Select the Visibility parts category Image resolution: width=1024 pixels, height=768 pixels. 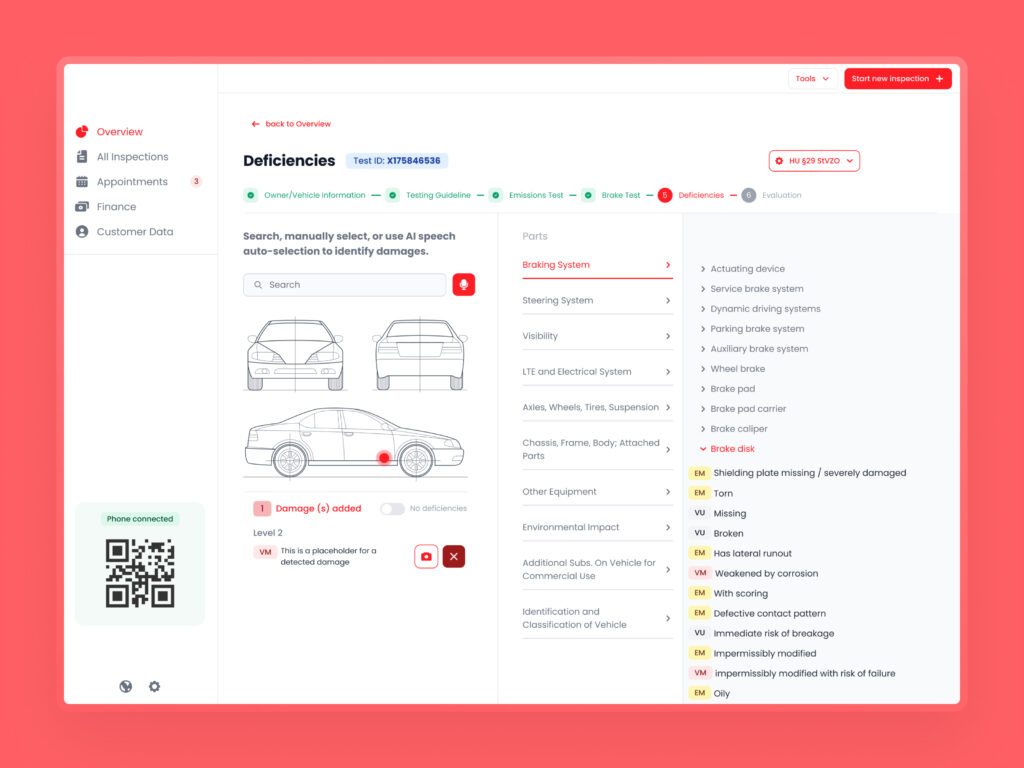596,336
